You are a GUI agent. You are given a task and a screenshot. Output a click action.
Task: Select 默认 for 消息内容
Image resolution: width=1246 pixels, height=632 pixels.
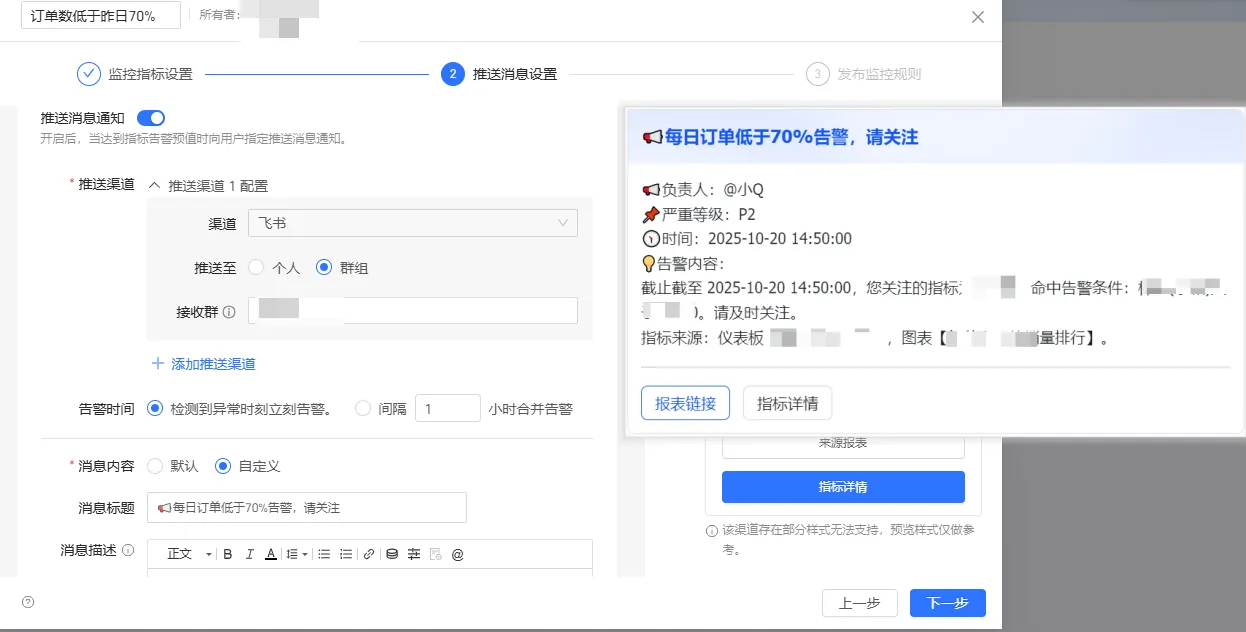coord(156,465)
